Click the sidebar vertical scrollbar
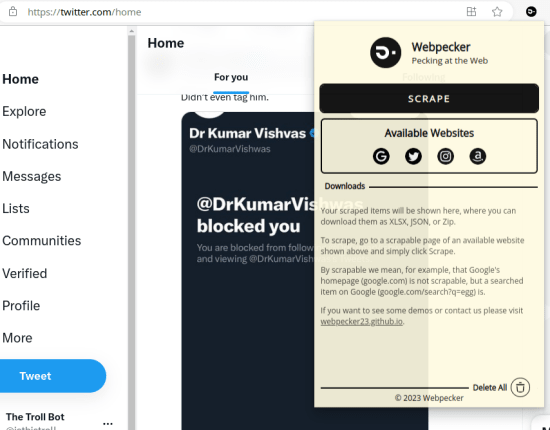This screenshot has width=550, height=430. tap(132, 228)
